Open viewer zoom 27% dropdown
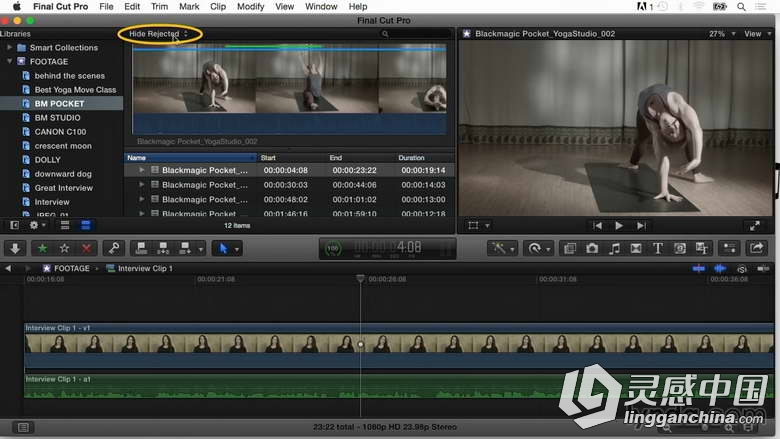The width and height of the screenshot is (780, 439). tap(722, 34)
